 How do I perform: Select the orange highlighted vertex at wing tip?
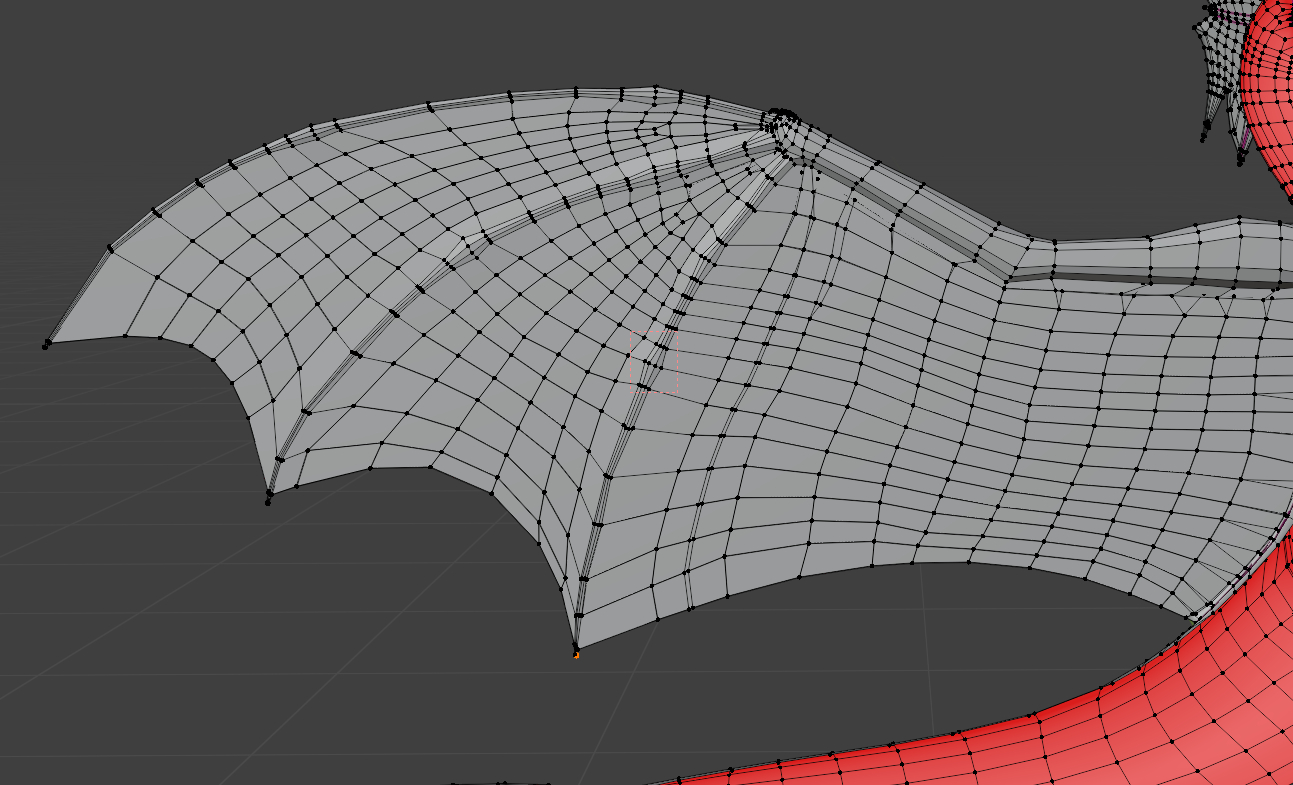(576, 655)
